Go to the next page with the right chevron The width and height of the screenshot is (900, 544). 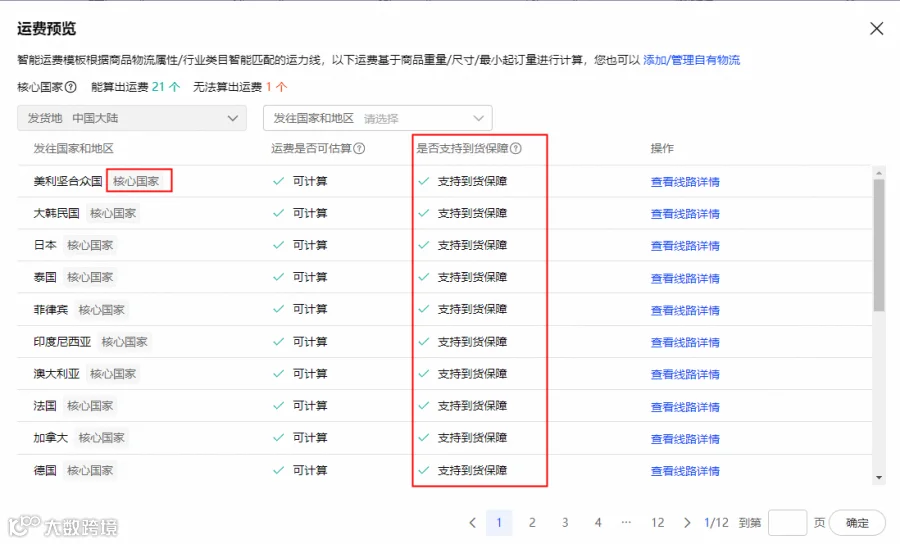687,523
